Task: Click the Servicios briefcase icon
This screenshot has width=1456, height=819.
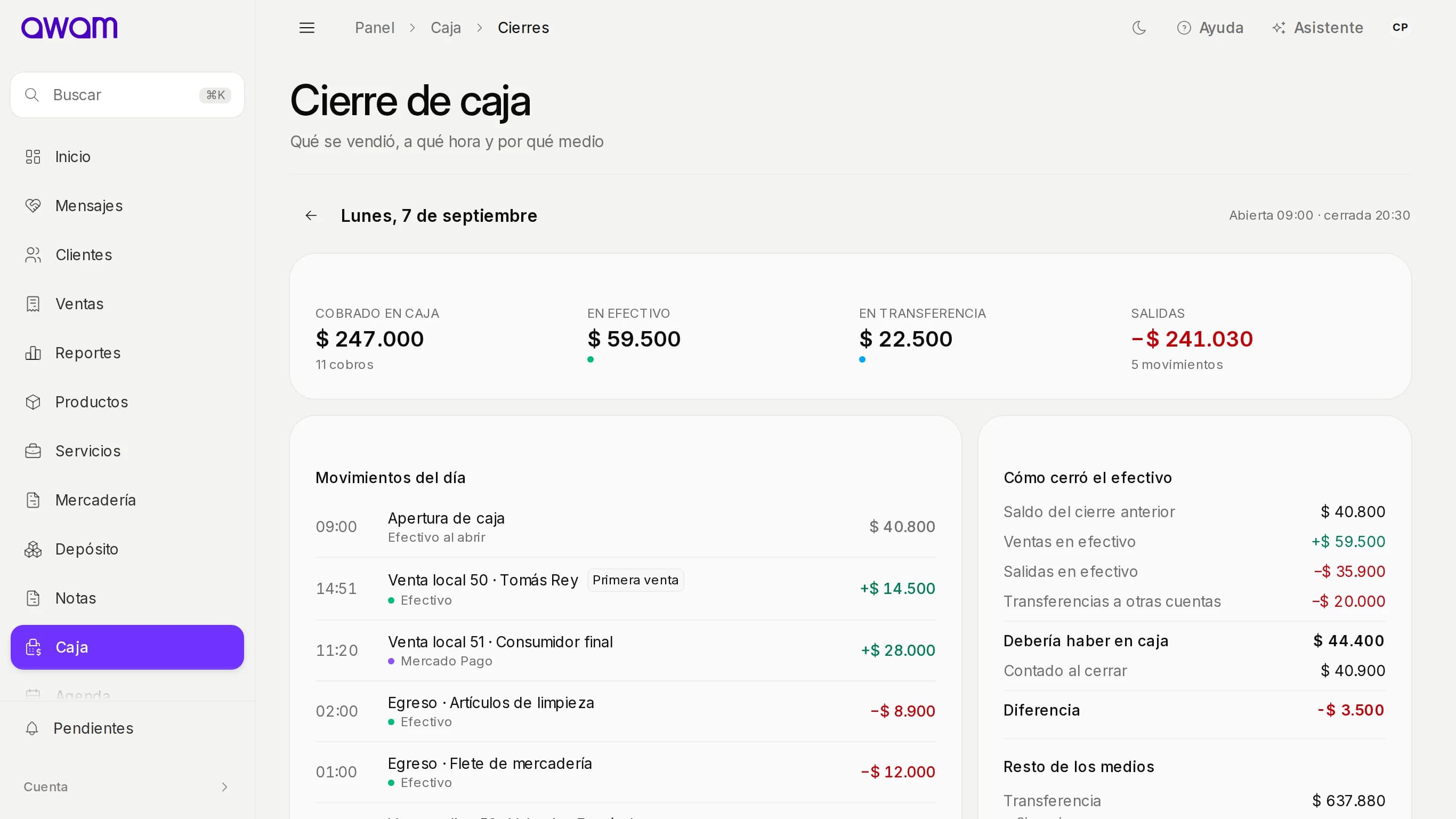Action: point(34,451)
